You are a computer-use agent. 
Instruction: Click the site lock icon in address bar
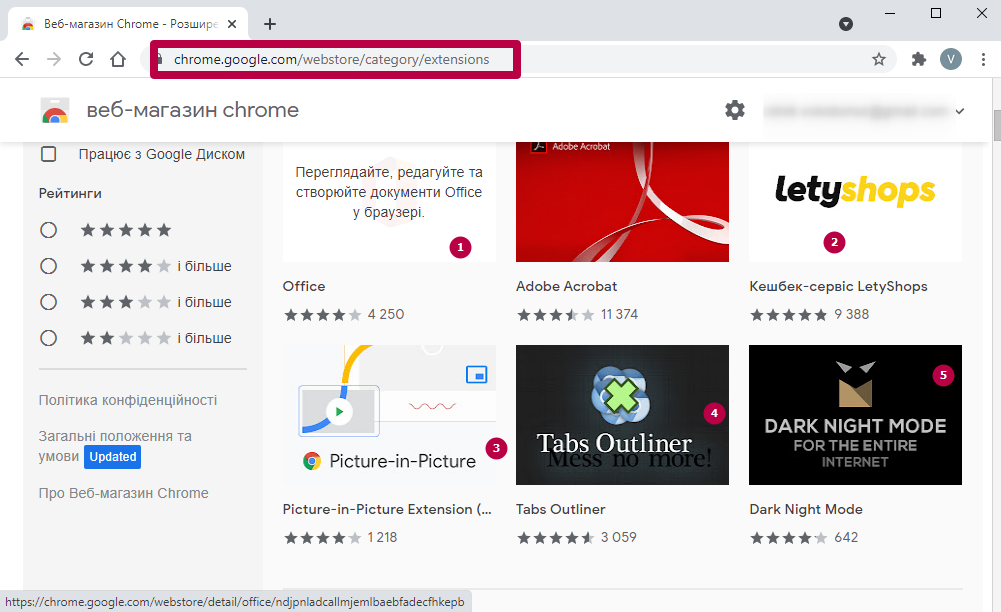(161, 59)
